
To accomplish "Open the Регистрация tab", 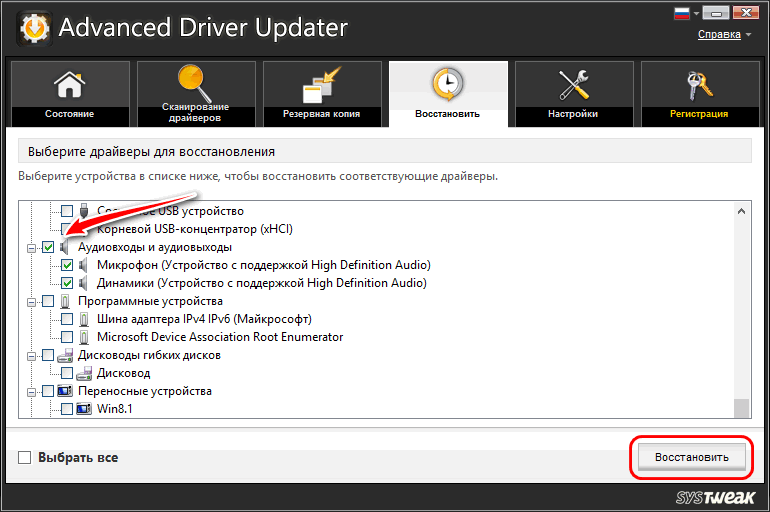I will [x=700, y=94].
